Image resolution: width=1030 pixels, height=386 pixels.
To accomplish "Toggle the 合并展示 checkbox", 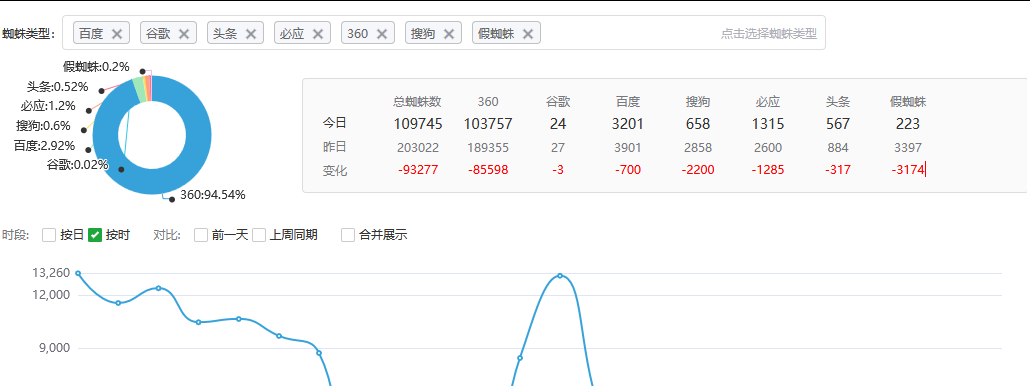I will pyautogui.click(x=348, y=235).
